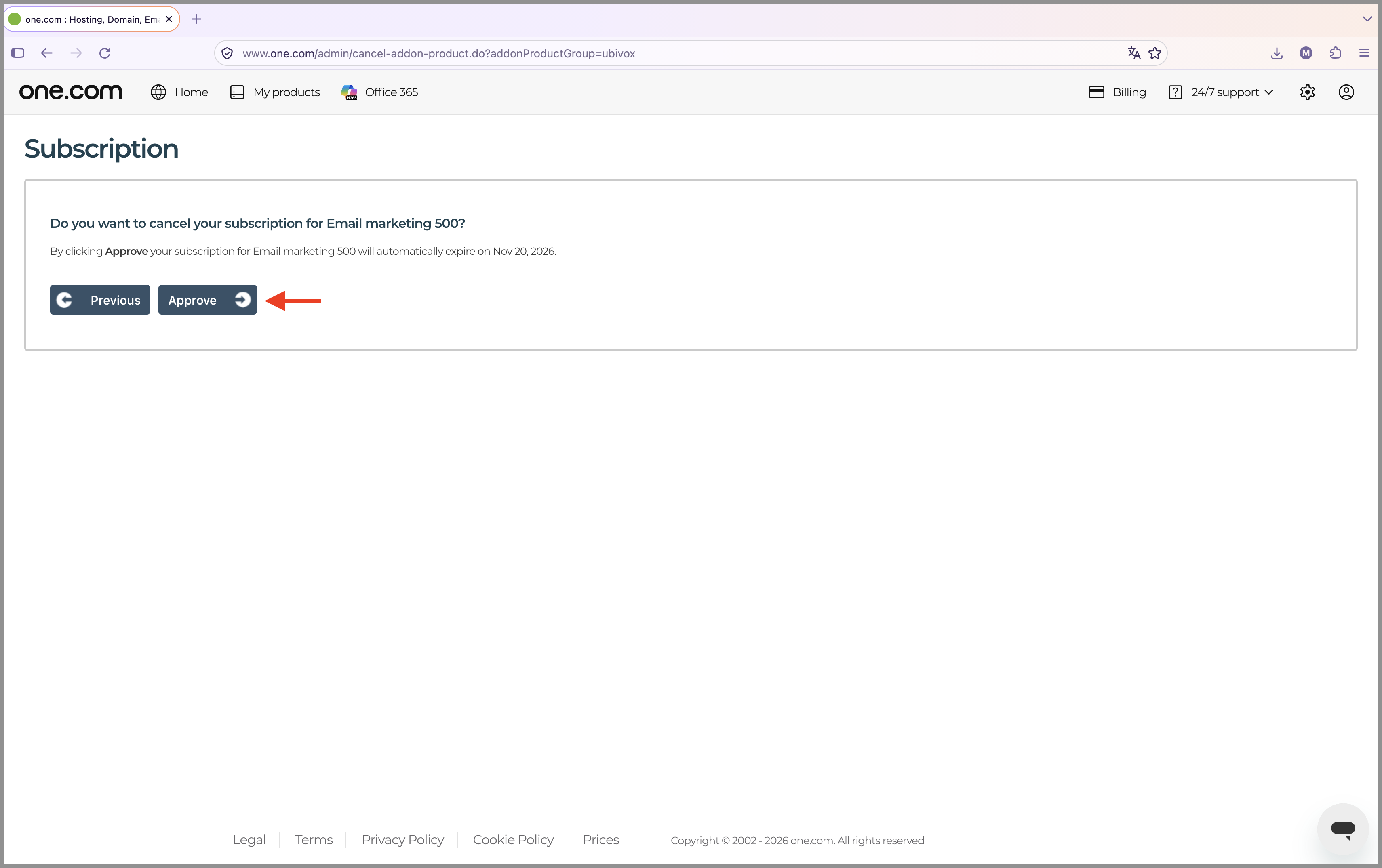Open the Cookie Policy link

(x=513, y=839)
